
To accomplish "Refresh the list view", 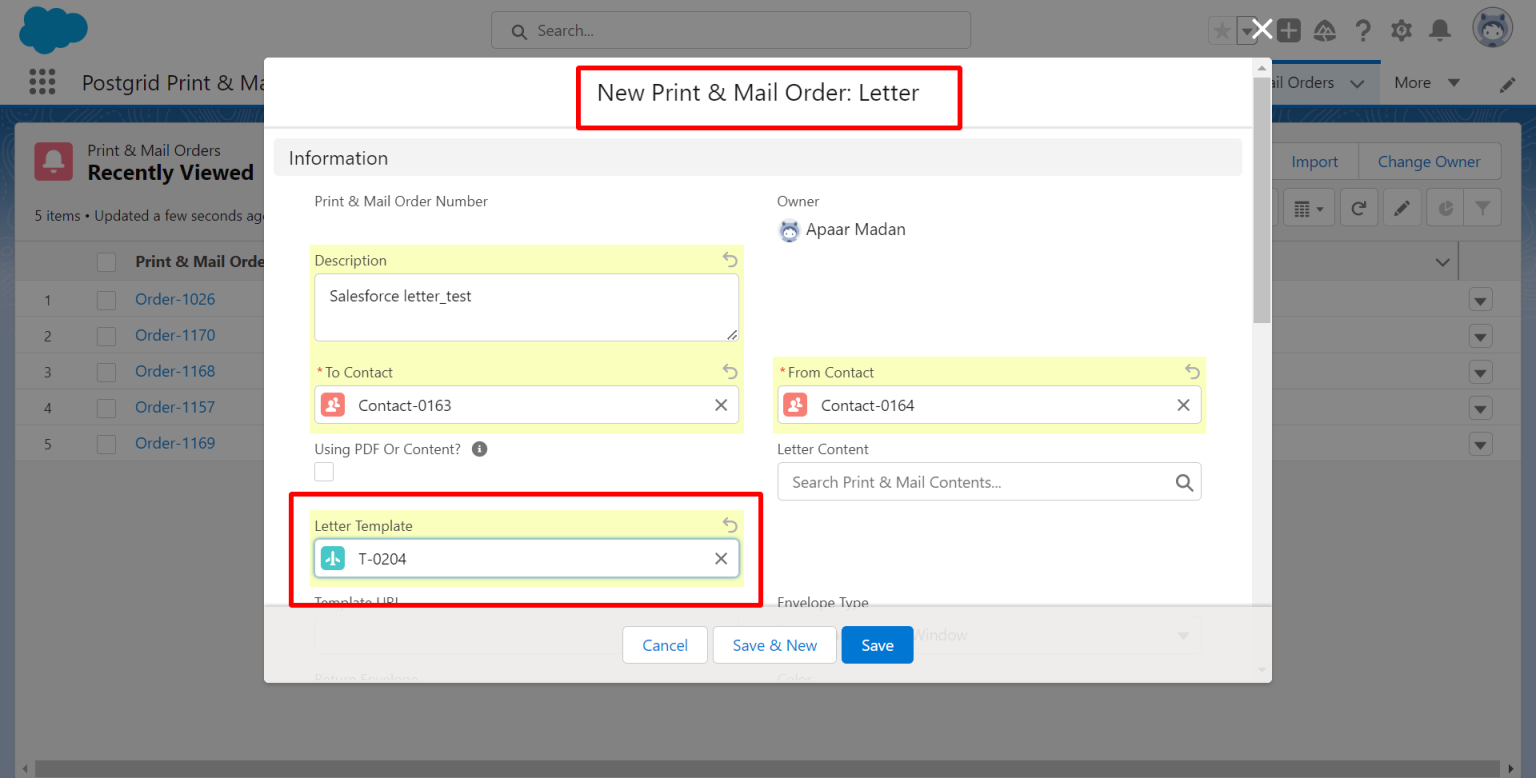I will click(1358, 208).
